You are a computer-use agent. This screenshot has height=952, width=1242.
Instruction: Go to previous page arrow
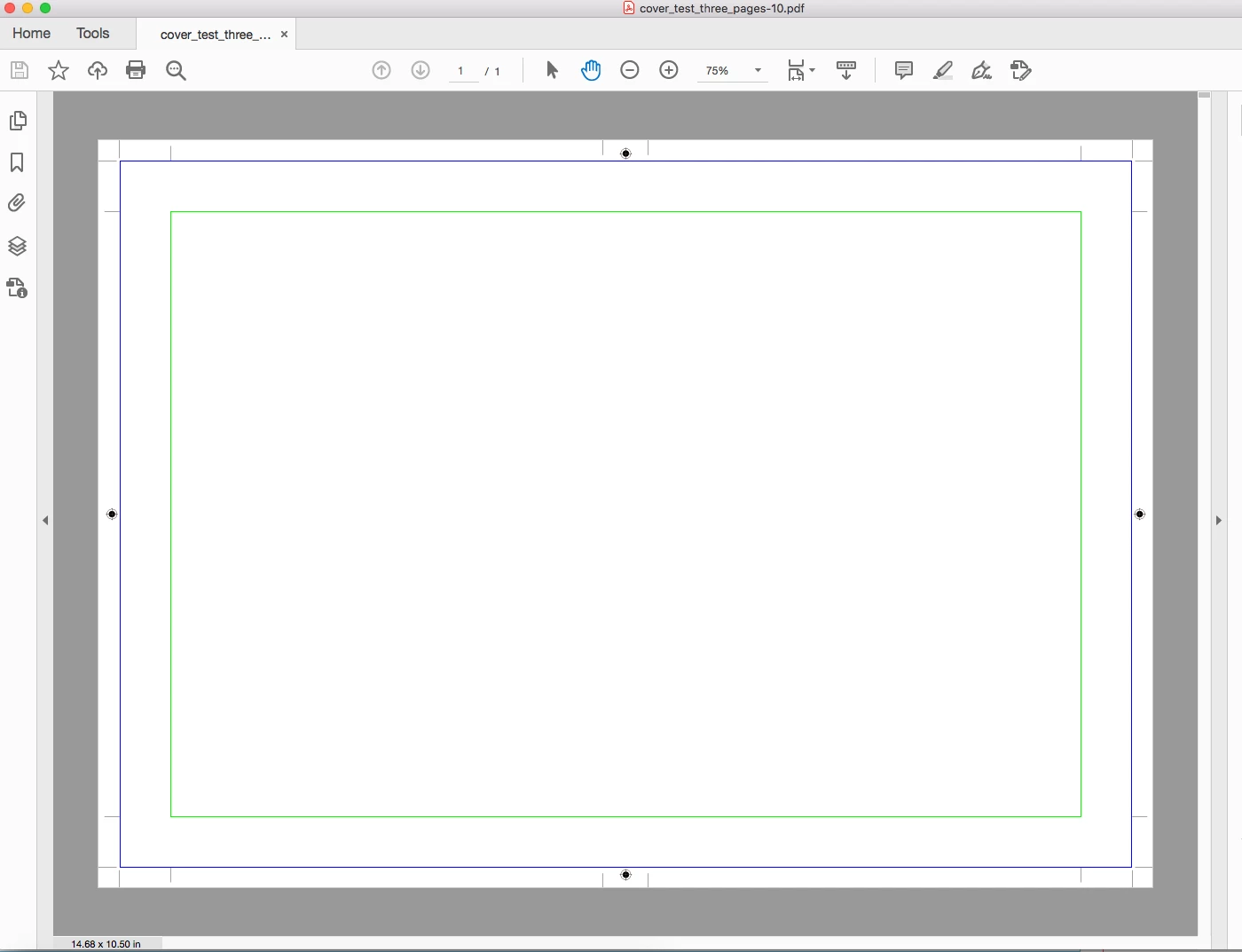tap(381, 70)
